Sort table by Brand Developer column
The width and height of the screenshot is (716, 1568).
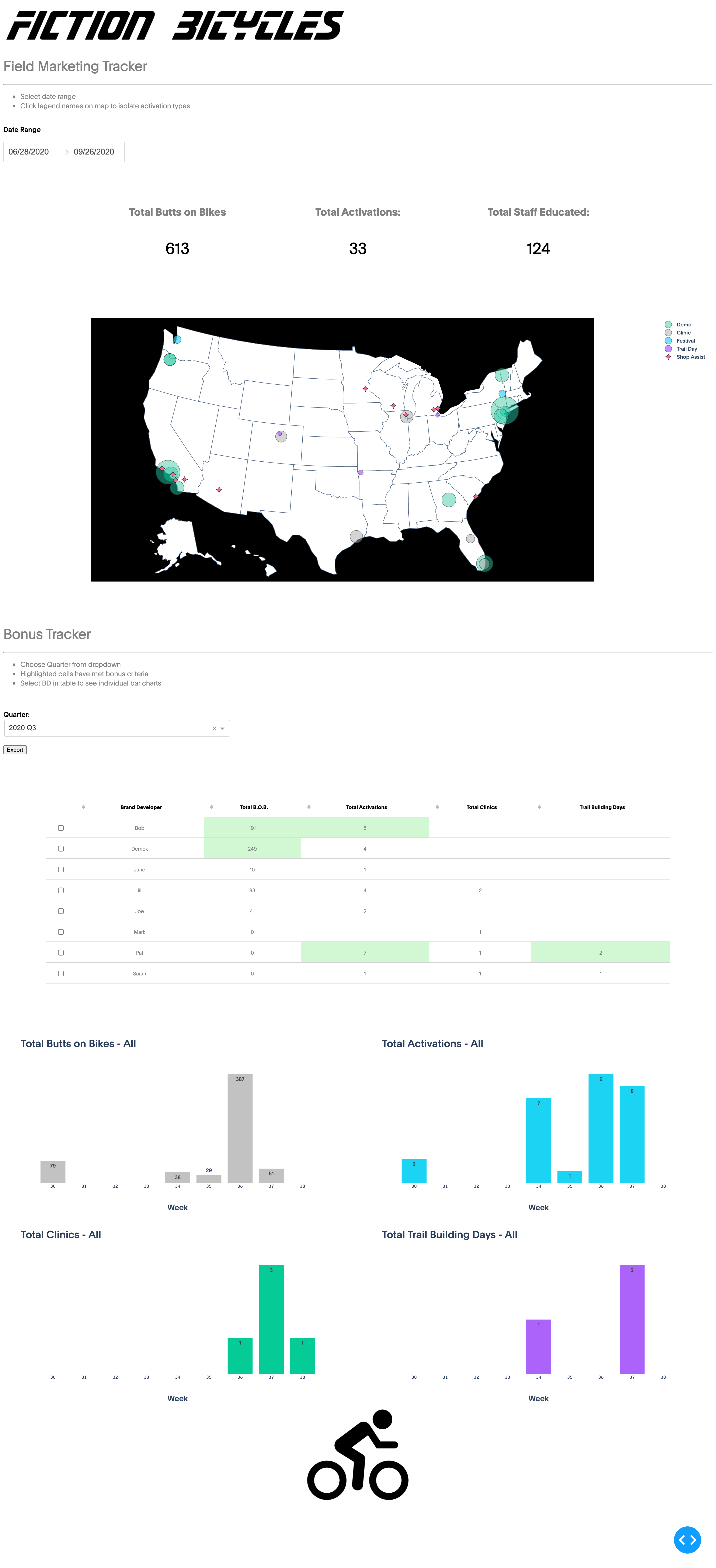tap(83, 807)
